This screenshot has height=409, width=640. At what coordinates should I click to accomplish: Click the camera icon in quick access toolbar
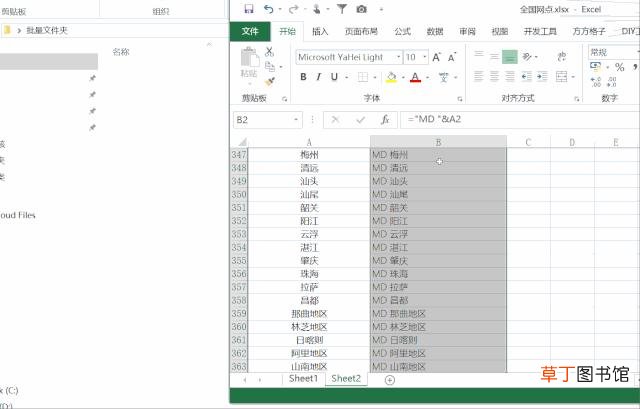point(362,9)
